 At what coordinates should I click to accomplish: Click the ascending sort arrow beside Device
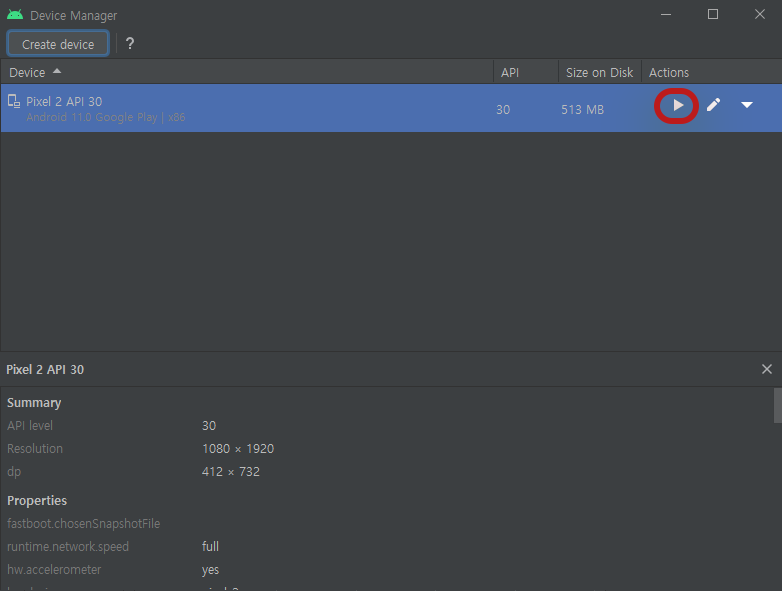click(x=57, y=71)
